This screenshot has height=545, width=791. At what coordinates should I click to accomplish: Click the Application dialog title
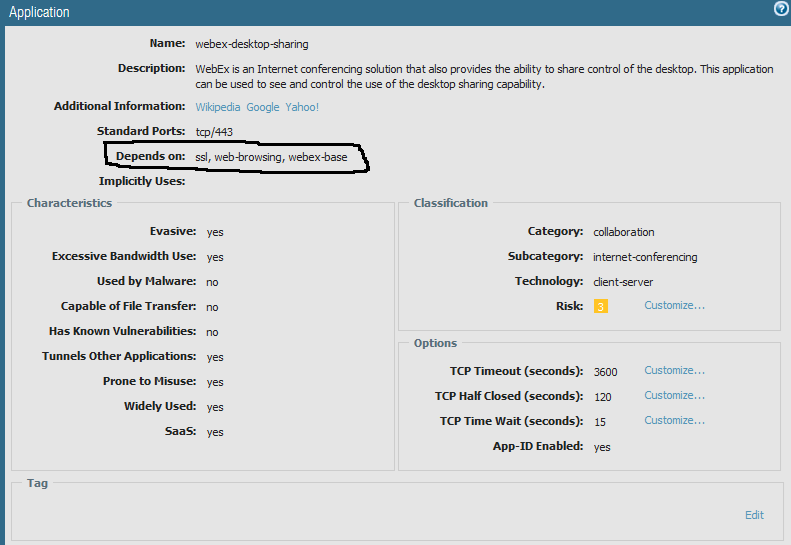click(39, 13)
